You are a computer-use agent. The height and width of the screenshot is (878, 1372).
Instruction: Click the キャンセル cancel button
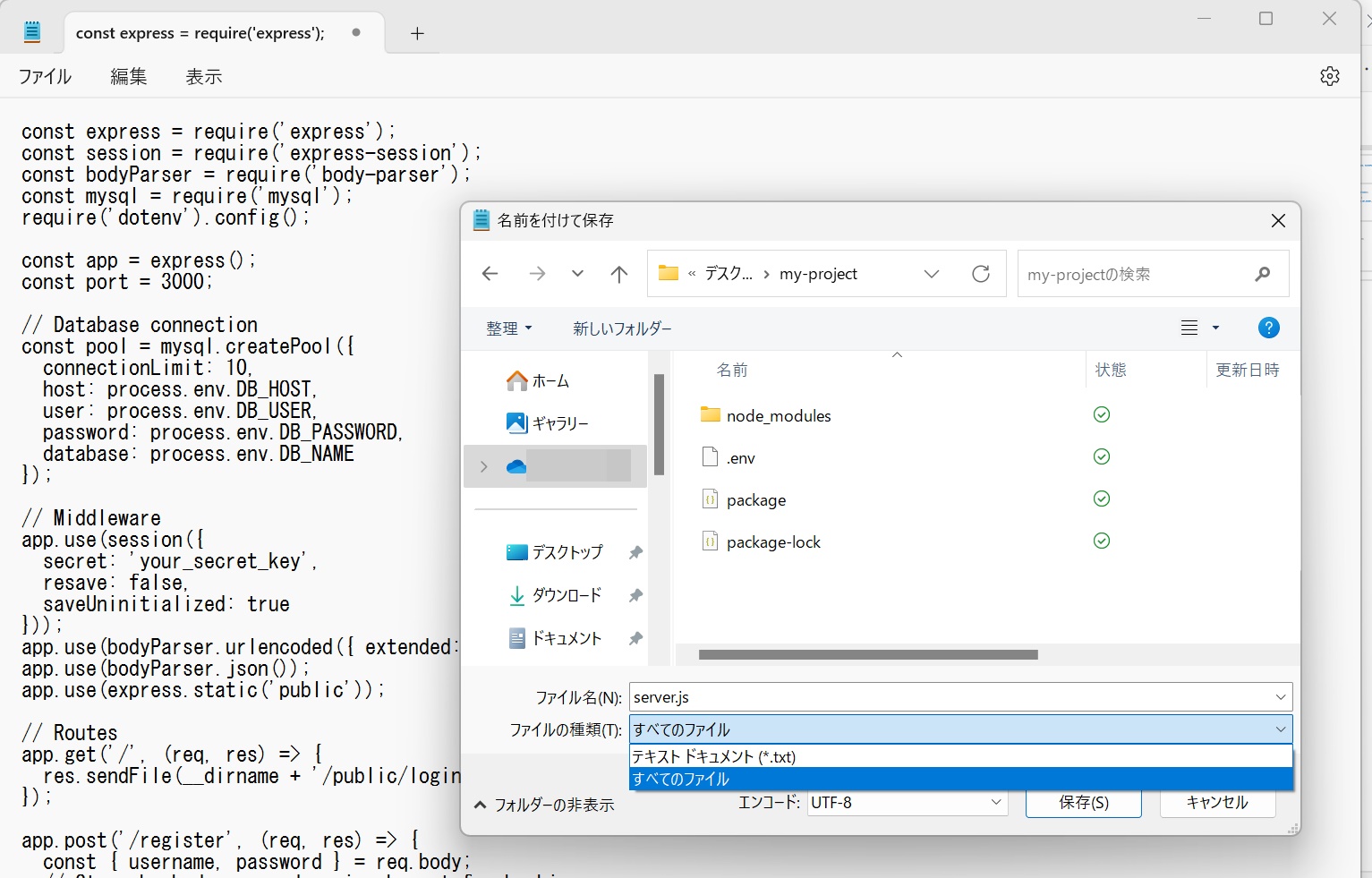[1217, 802]
